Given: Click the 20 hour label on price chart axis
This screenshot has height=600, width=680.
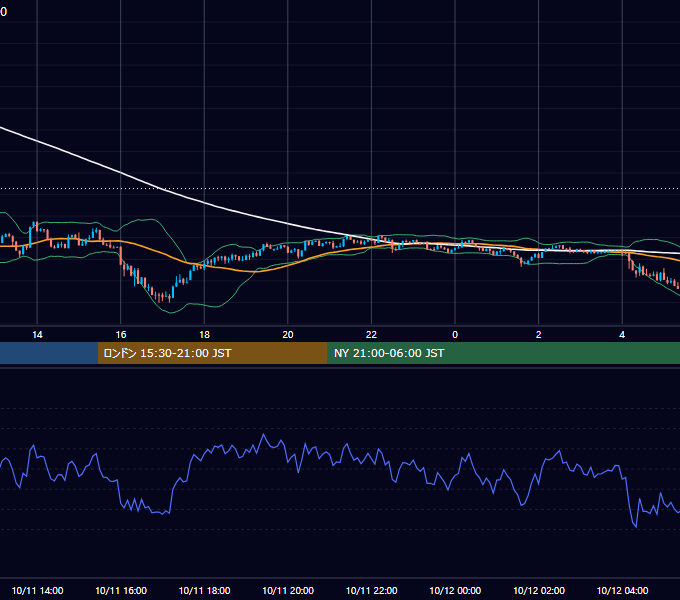Looking at the screenshot, I should coord(288,335).
